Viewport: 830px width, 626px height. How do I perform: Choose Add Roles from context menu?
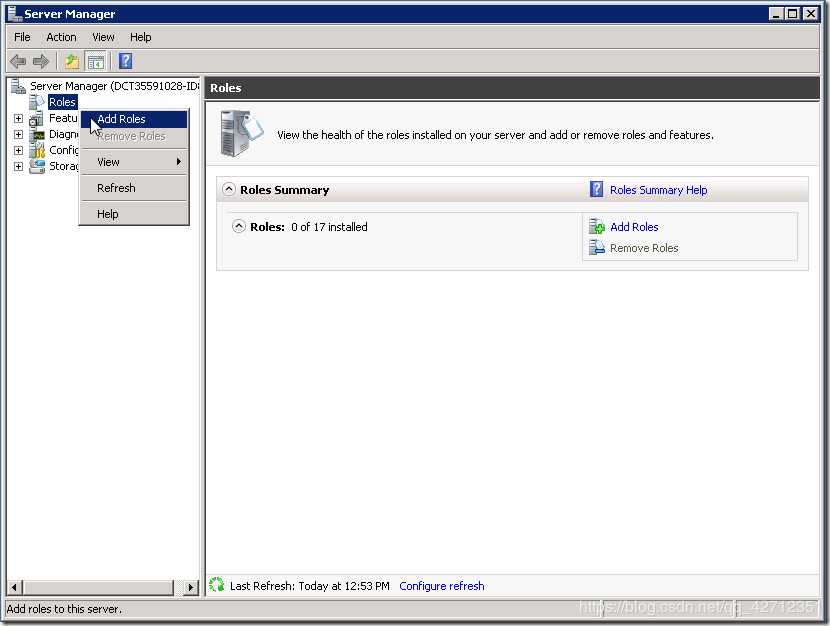pyautogui.click(x=134, y=119)
